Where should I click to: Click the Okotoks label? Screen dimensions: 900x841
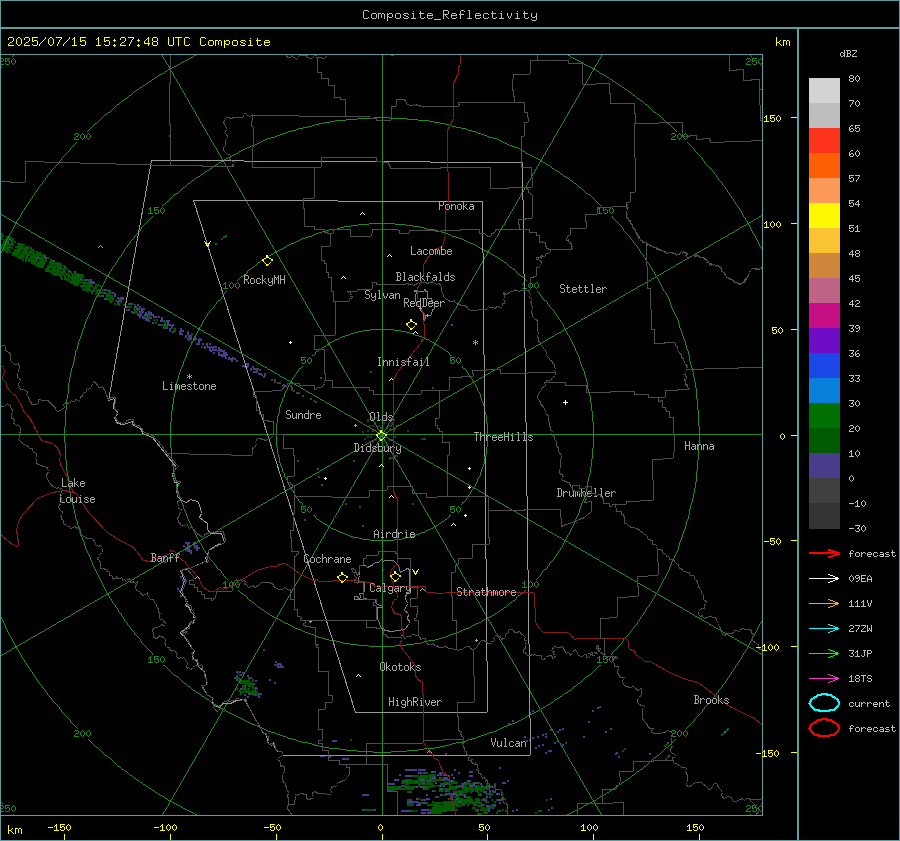pos(400,667)
